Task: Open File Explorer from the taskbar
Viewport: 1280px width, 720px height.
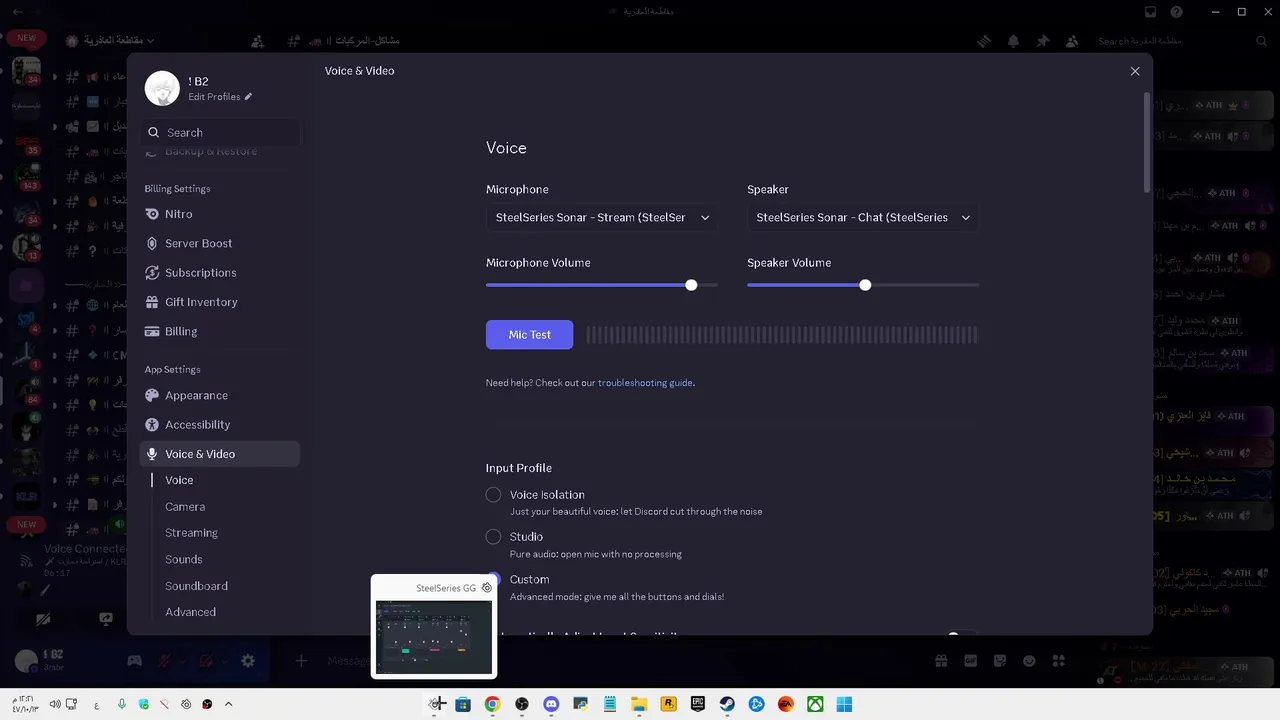Action: click(639, 704)
